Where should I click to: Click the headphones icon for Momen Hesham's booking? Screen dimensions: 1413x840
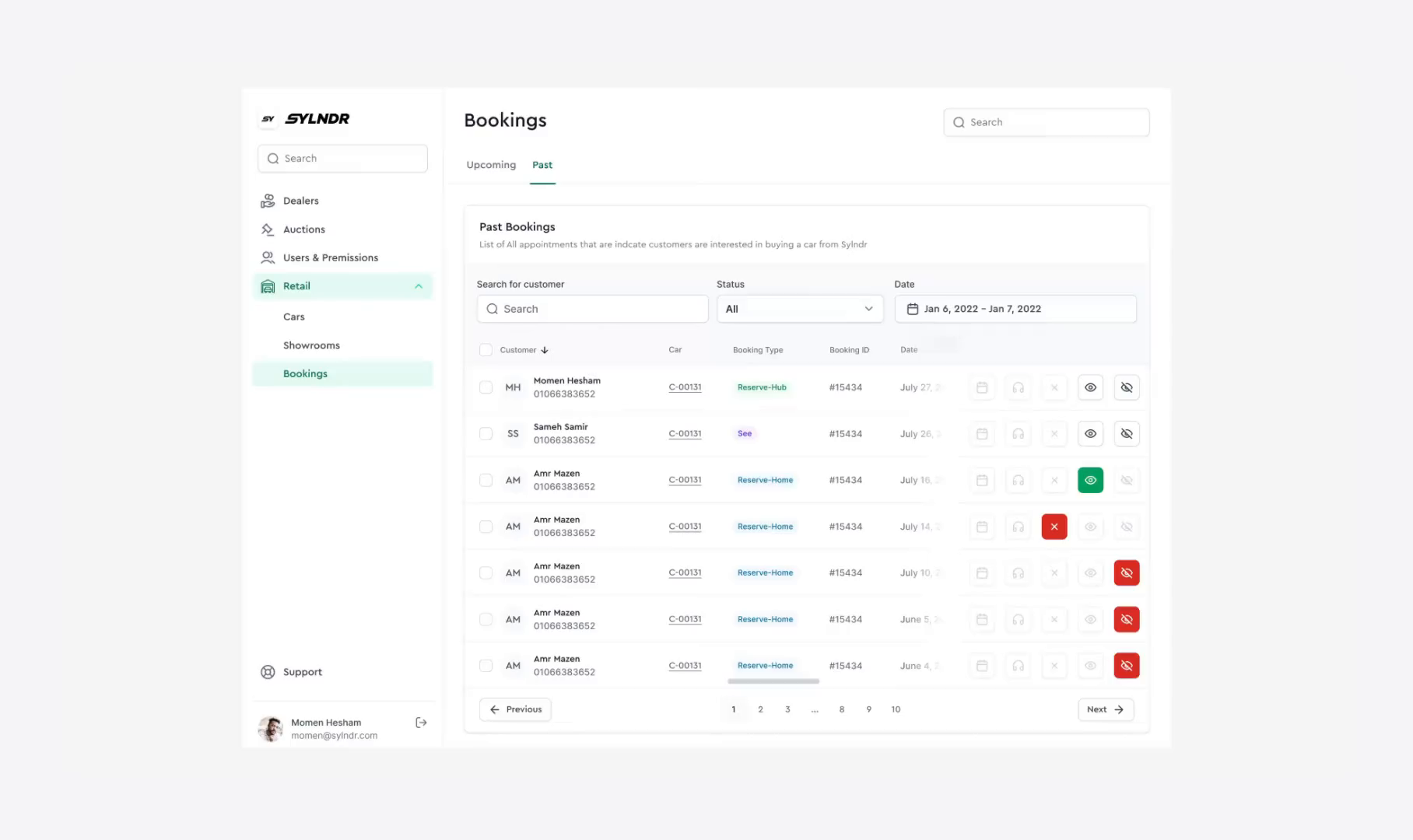tap(1018, 387)
